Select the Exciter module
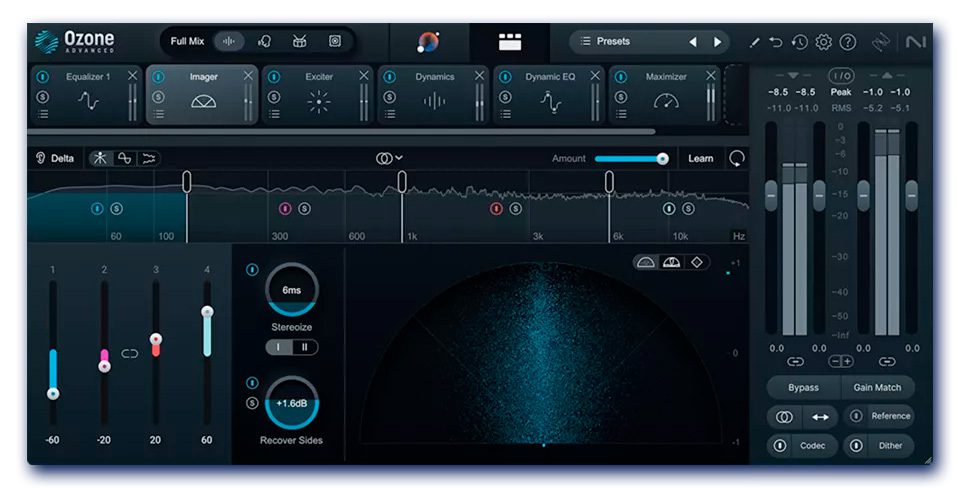 tap(318, 96)
